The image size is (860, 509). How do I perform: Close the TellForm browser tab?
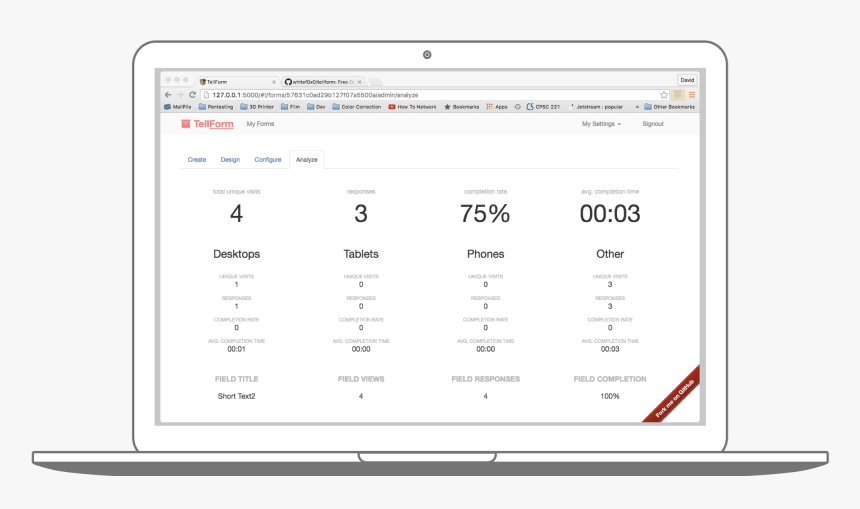273,81
